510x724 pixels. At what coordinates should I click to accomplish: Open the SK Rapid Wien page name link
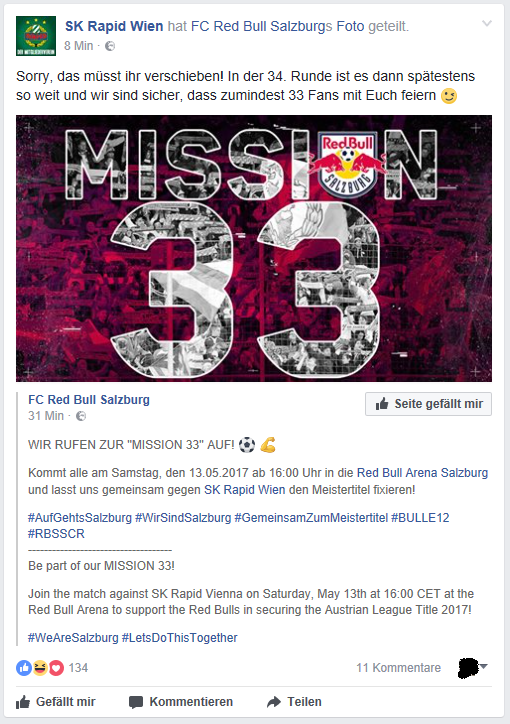coord(114,26)
